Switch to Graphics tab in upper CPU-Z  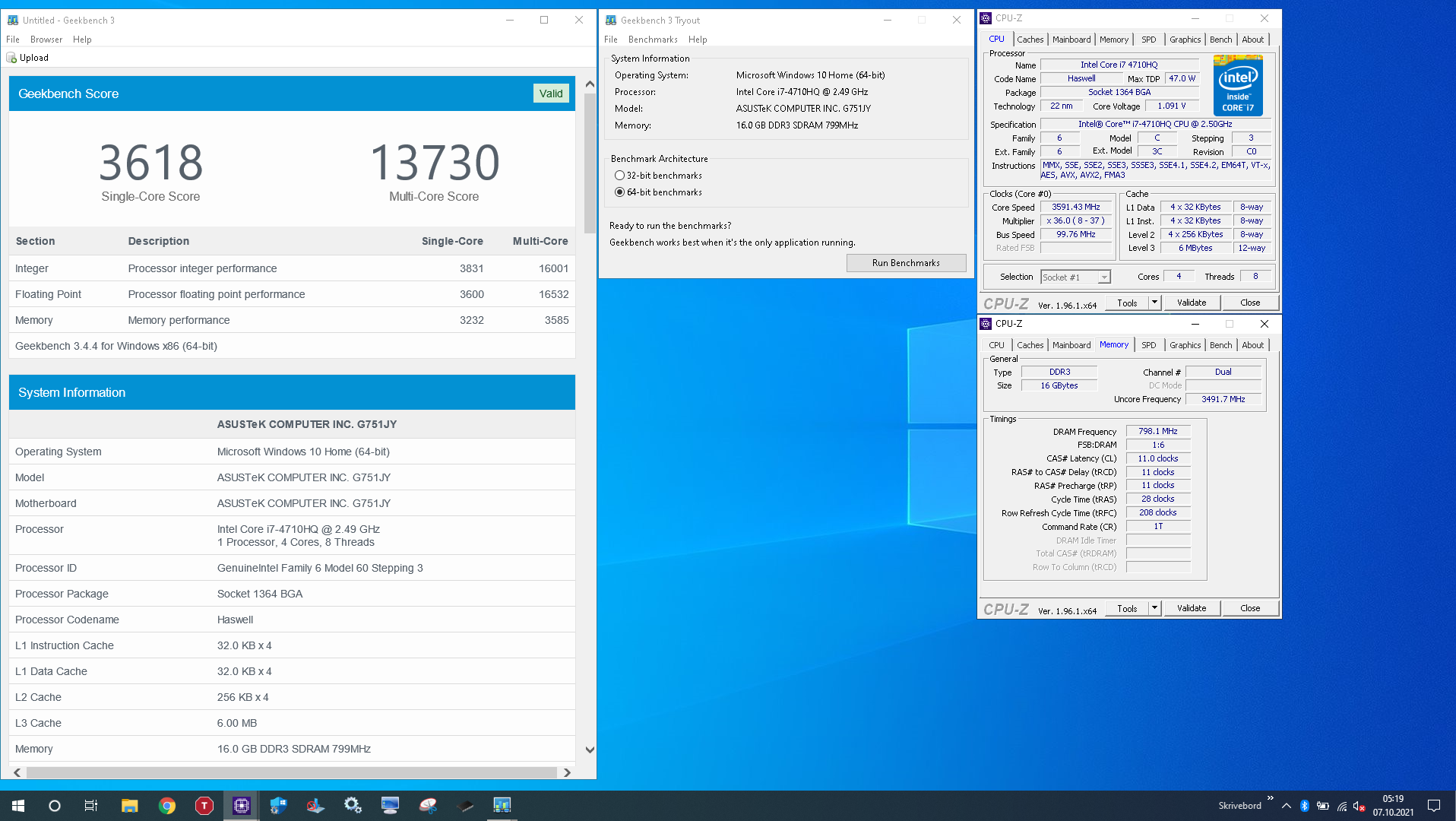tap(1185, 40)
